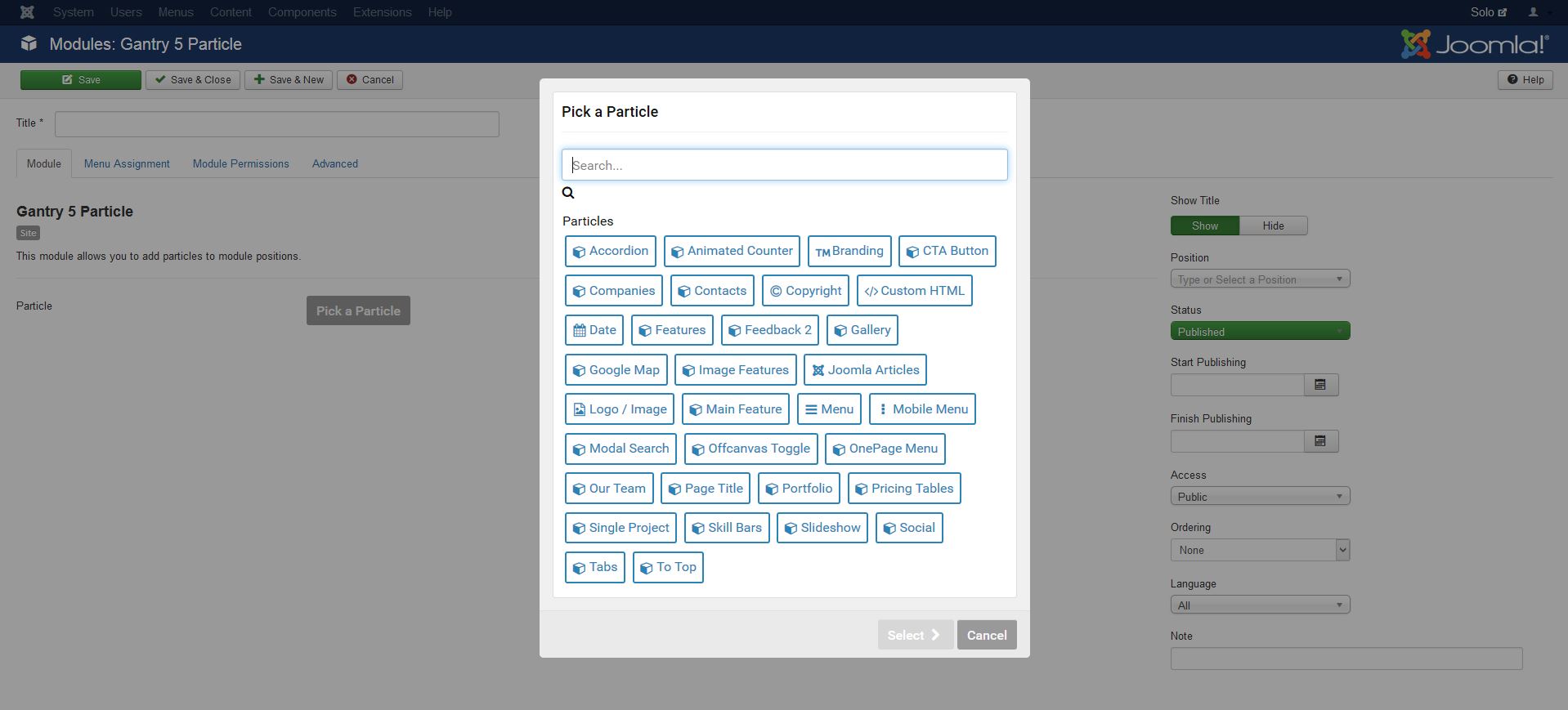Focus the particle Search field
The height and width of the screenshot is (710, 1568).
click(784, 165)
